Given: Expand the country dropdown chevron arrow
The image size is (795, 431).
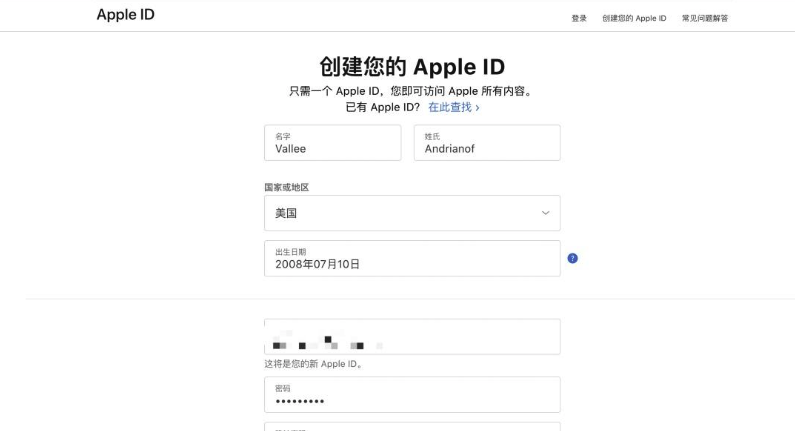Looking at the screenshot, I should click(x=545, y=213).
